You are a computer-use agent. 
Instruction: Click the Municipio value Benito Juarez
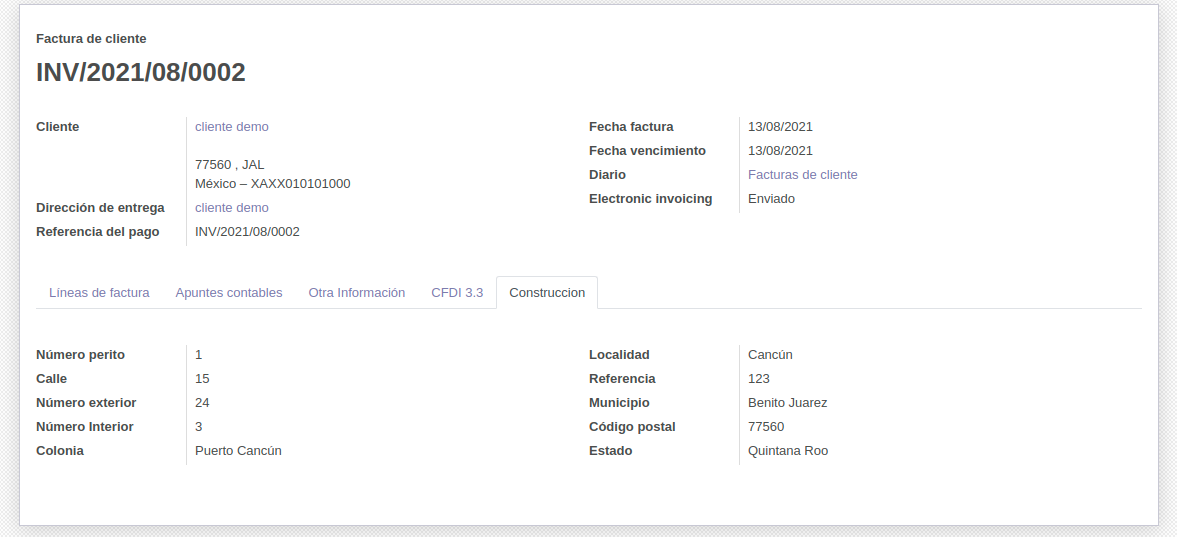[x=787, y=403]
